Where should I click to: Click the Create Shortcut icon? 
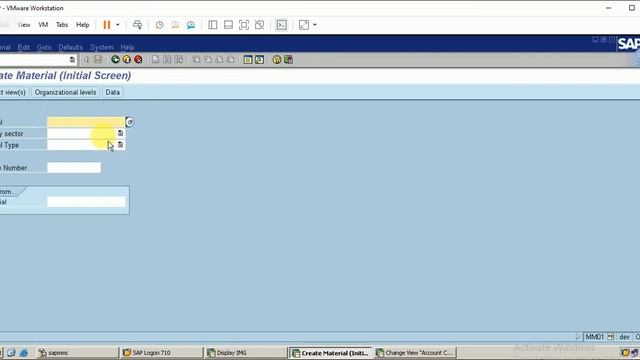(x=259, y=60)
